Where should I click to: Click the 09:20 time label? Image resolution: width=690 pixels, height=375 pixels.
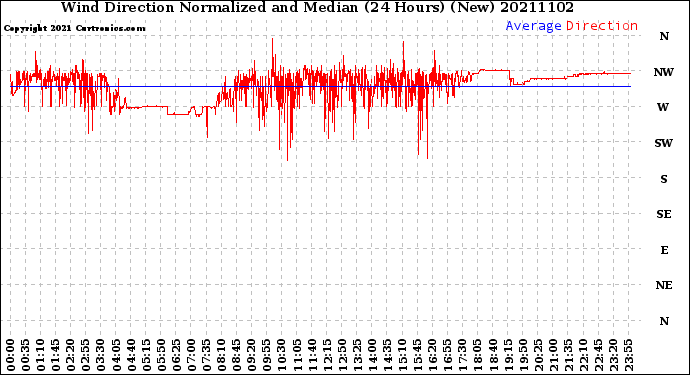pos(252,355)
